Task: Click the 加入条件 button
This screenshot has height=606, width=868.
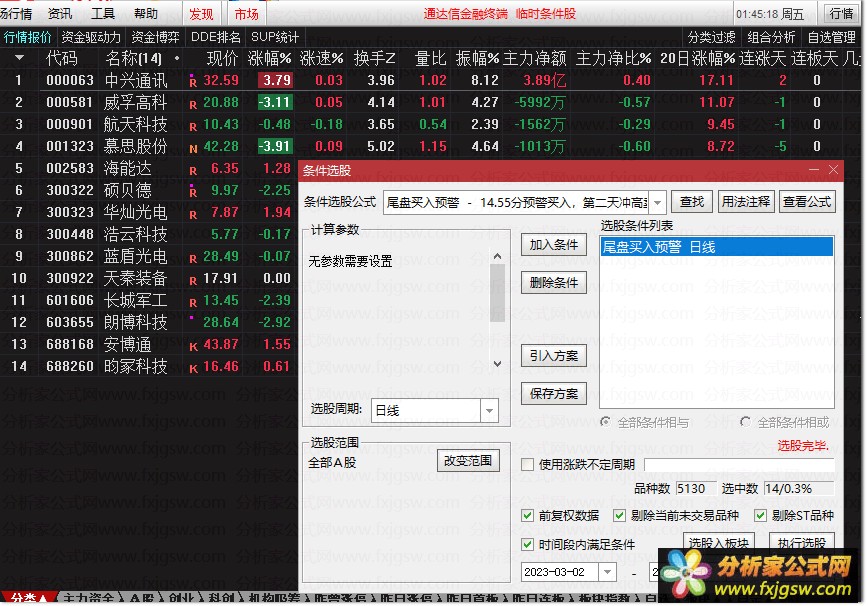Action: [554, 245]
